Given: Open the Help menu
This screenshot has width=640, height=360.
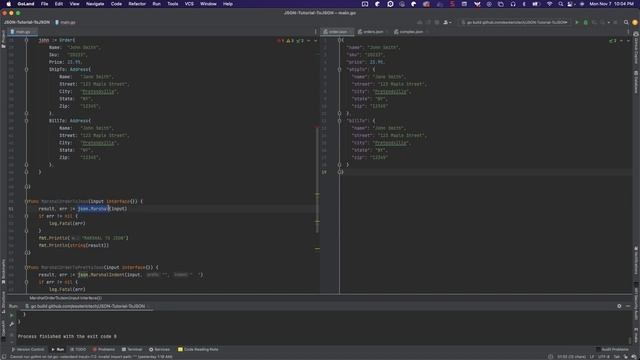Looking at the screenshot, I should [x=228, y=4].
